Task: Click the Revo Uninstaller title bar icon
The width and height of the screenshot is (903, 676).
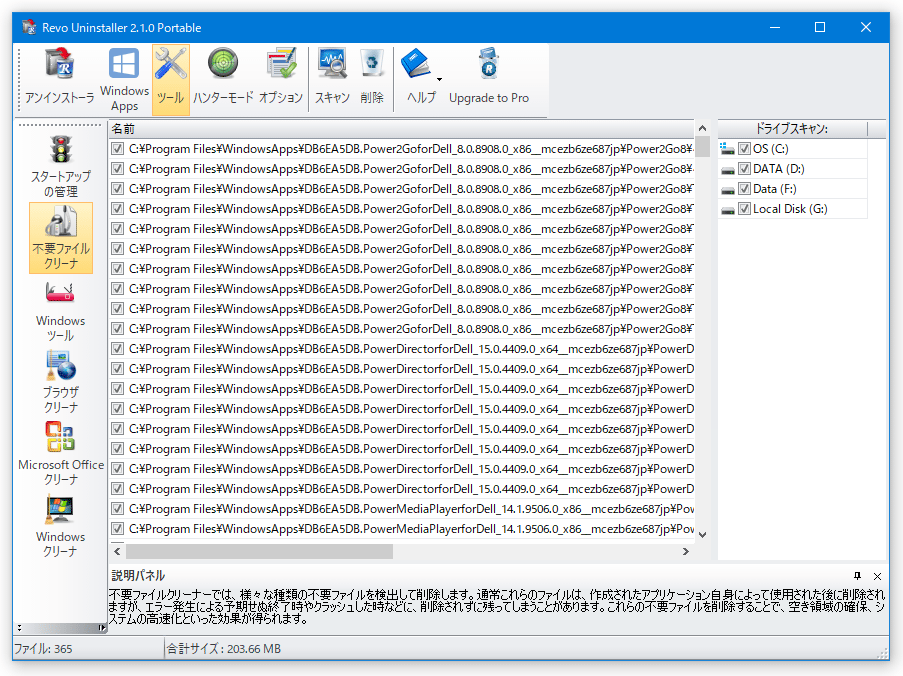Action: pyautogui.click(x=29, y=27)
